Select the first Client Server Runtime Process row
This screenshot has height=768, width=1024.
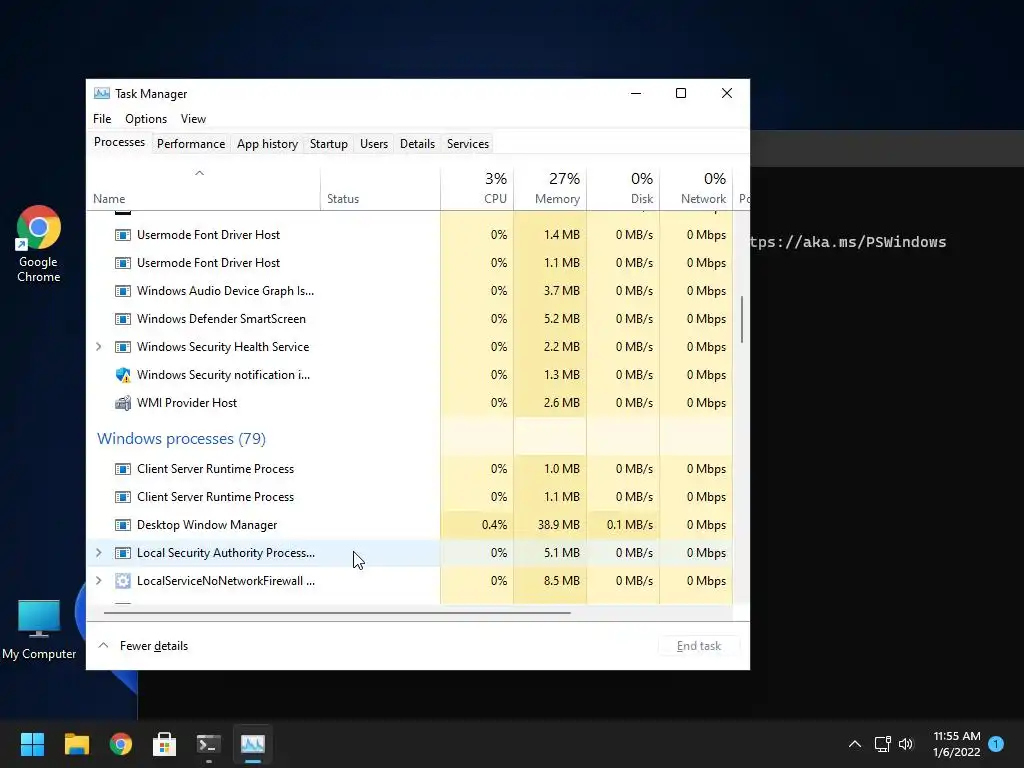(x=409, y=469)
